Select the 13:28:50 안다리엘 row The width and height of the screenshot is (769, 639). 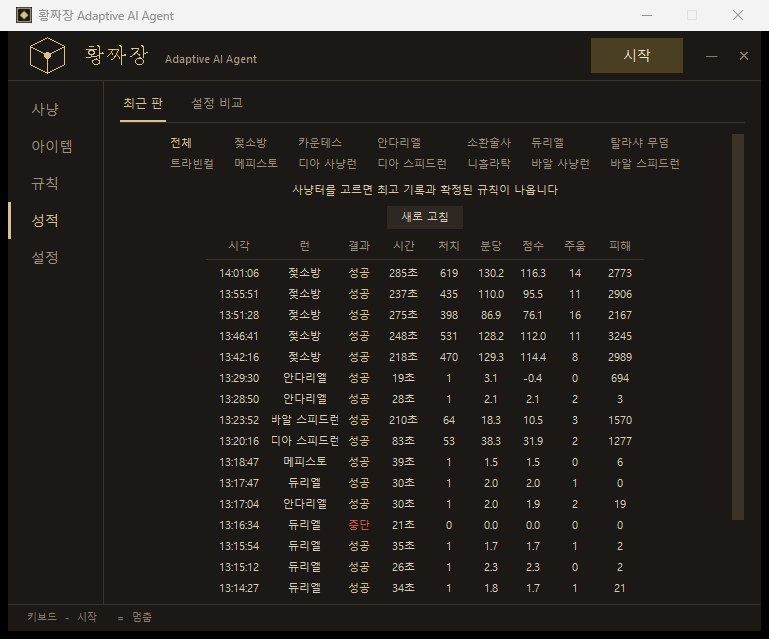(x=425, y=399)
